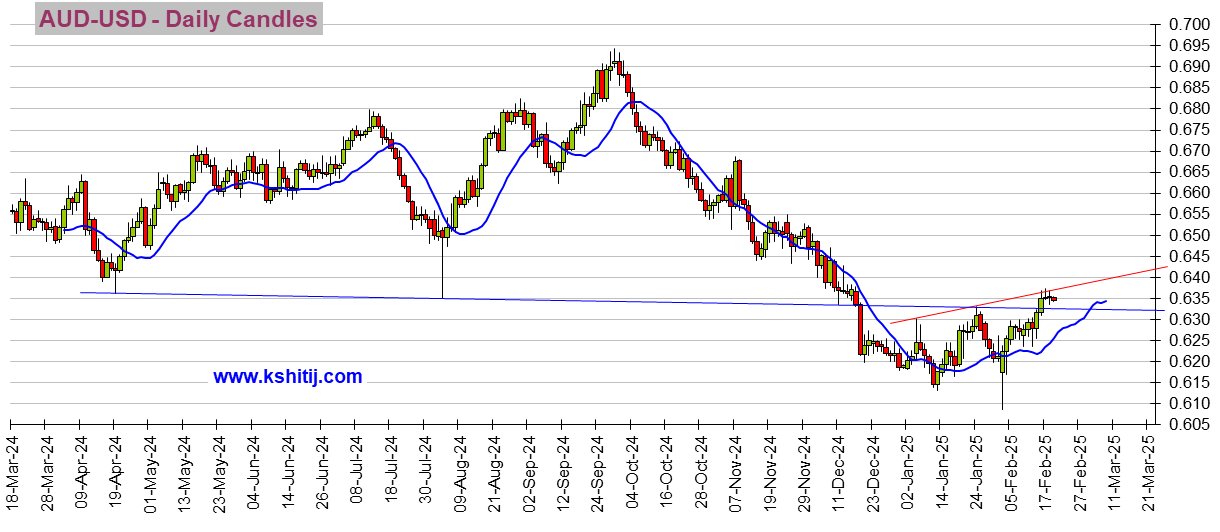
Task: Click the last candle at chart's right edge
Action: click(1053, 298)
